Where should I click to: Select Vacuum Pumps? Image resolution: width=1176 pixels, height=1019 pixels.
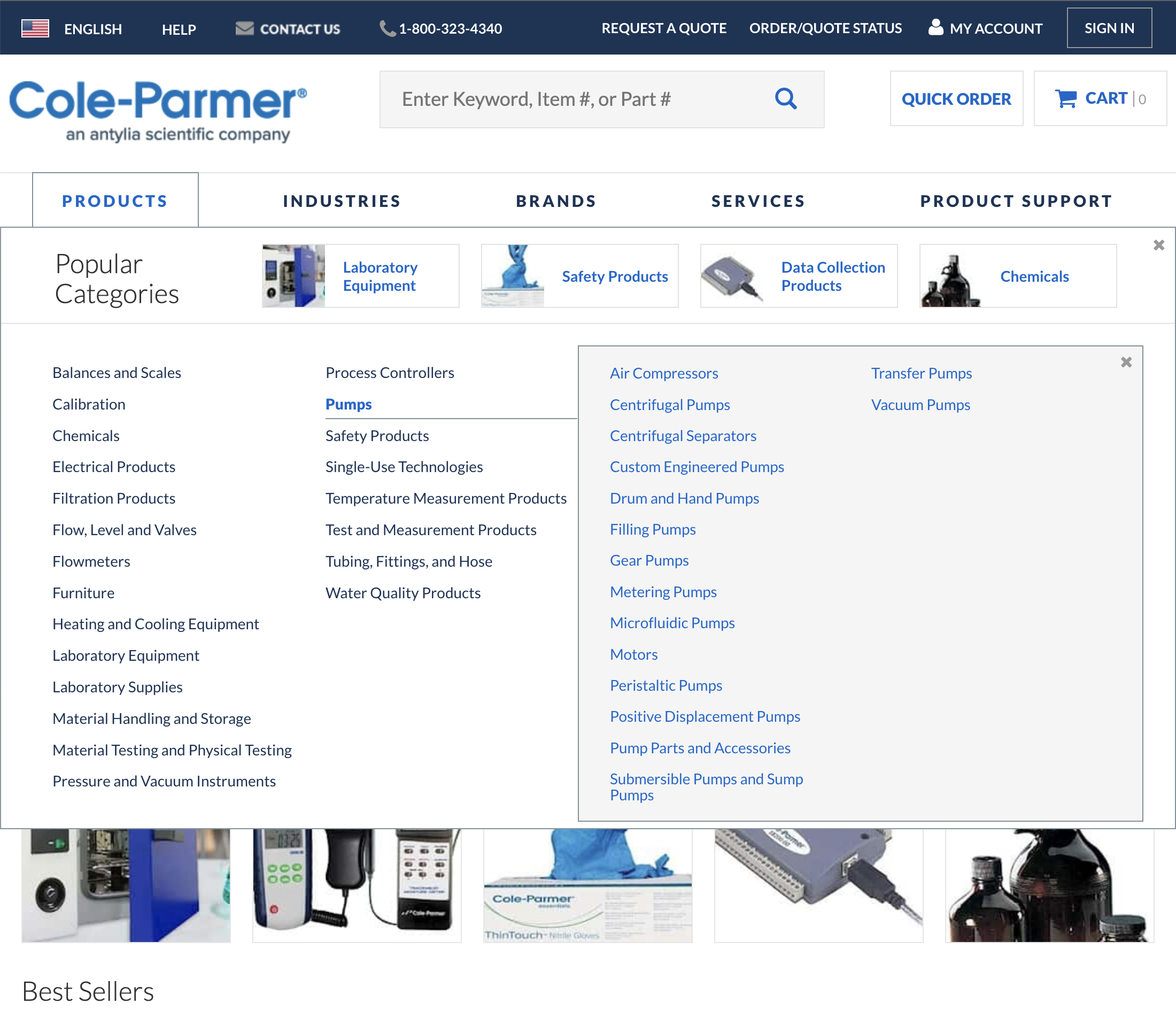point(920,405)
